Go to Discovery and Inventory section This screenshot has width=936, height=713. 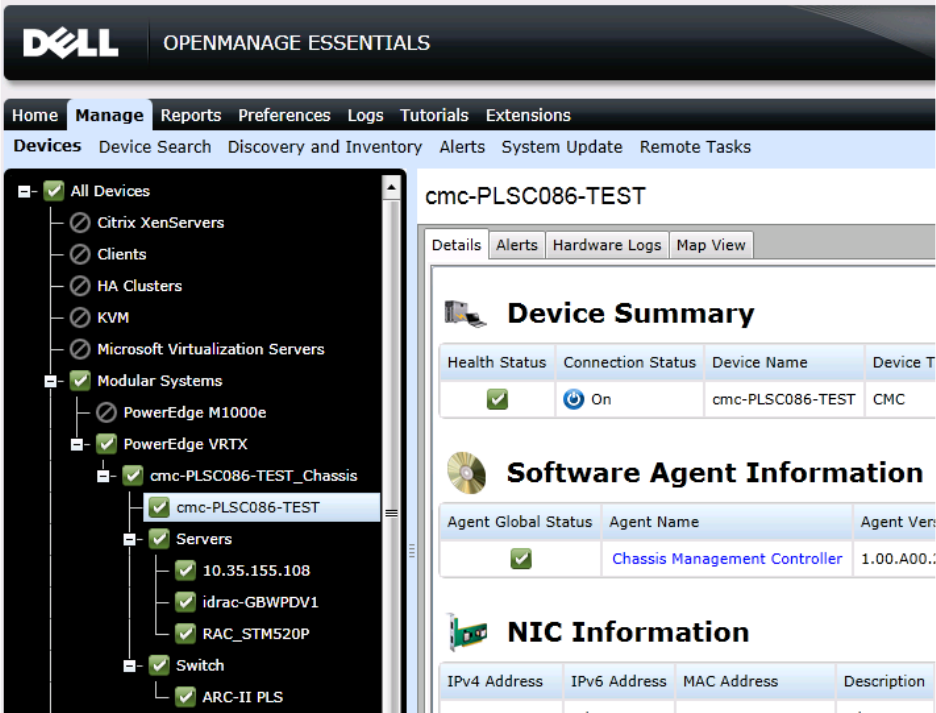coord(325,147)
